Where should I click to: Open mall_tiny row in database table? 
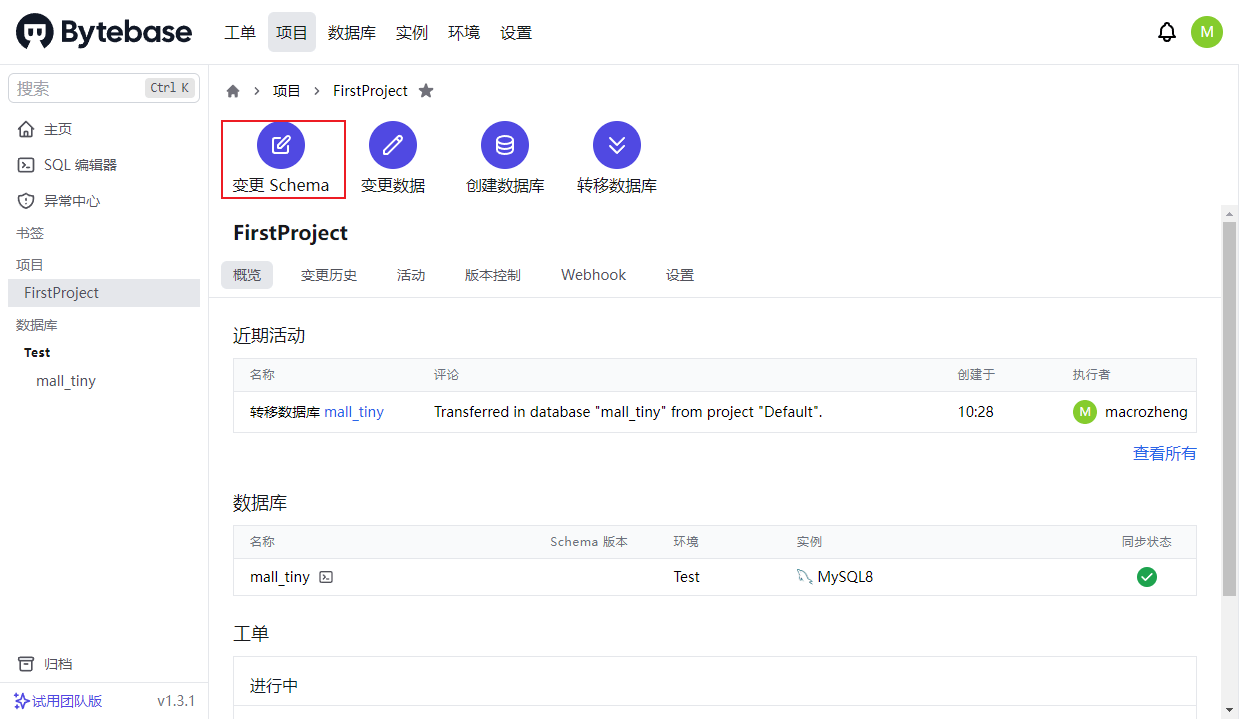[x=714, y=577]
